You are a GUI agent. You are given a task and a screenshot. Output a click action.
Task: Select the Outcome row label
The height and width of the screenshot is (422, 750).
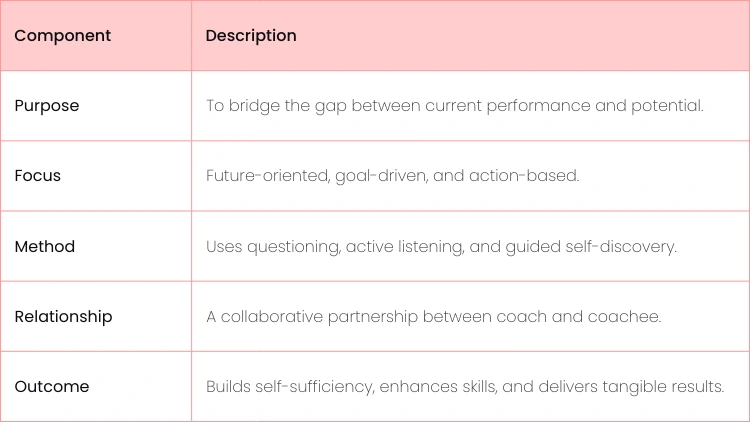click(x=52, y=386)
